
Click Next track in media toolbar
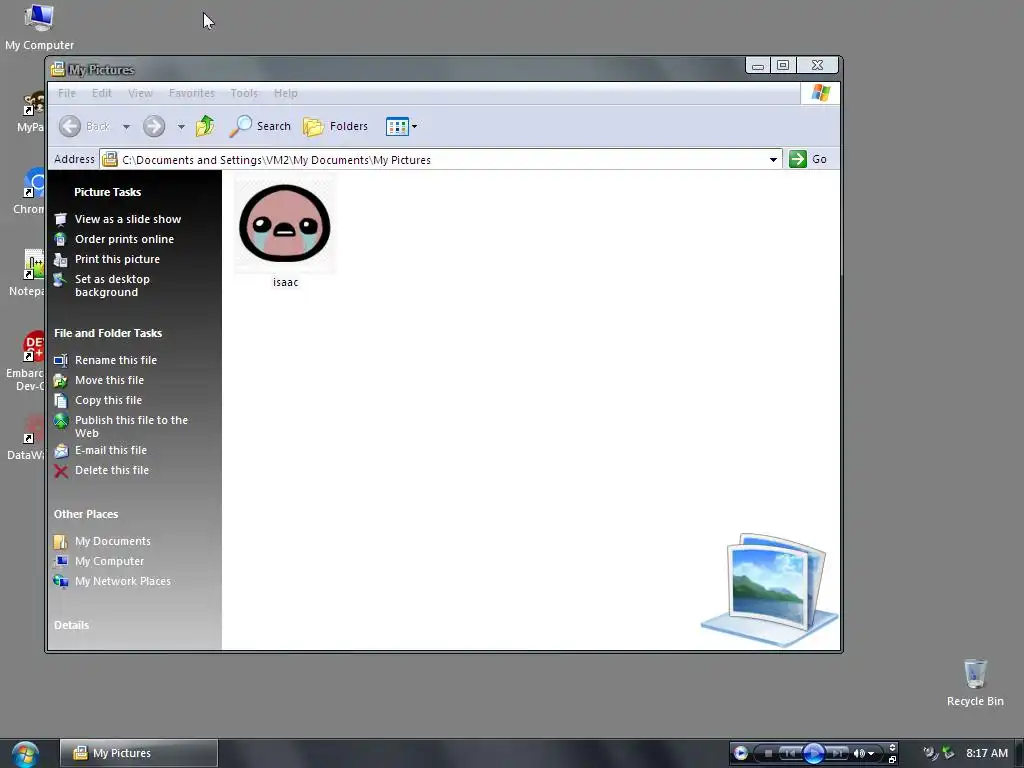click(x=839, y=753)
